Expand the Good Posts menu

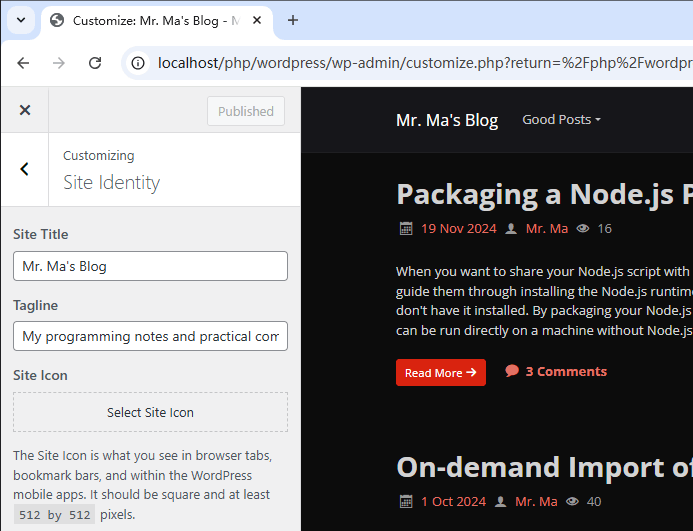click(561, 119)
